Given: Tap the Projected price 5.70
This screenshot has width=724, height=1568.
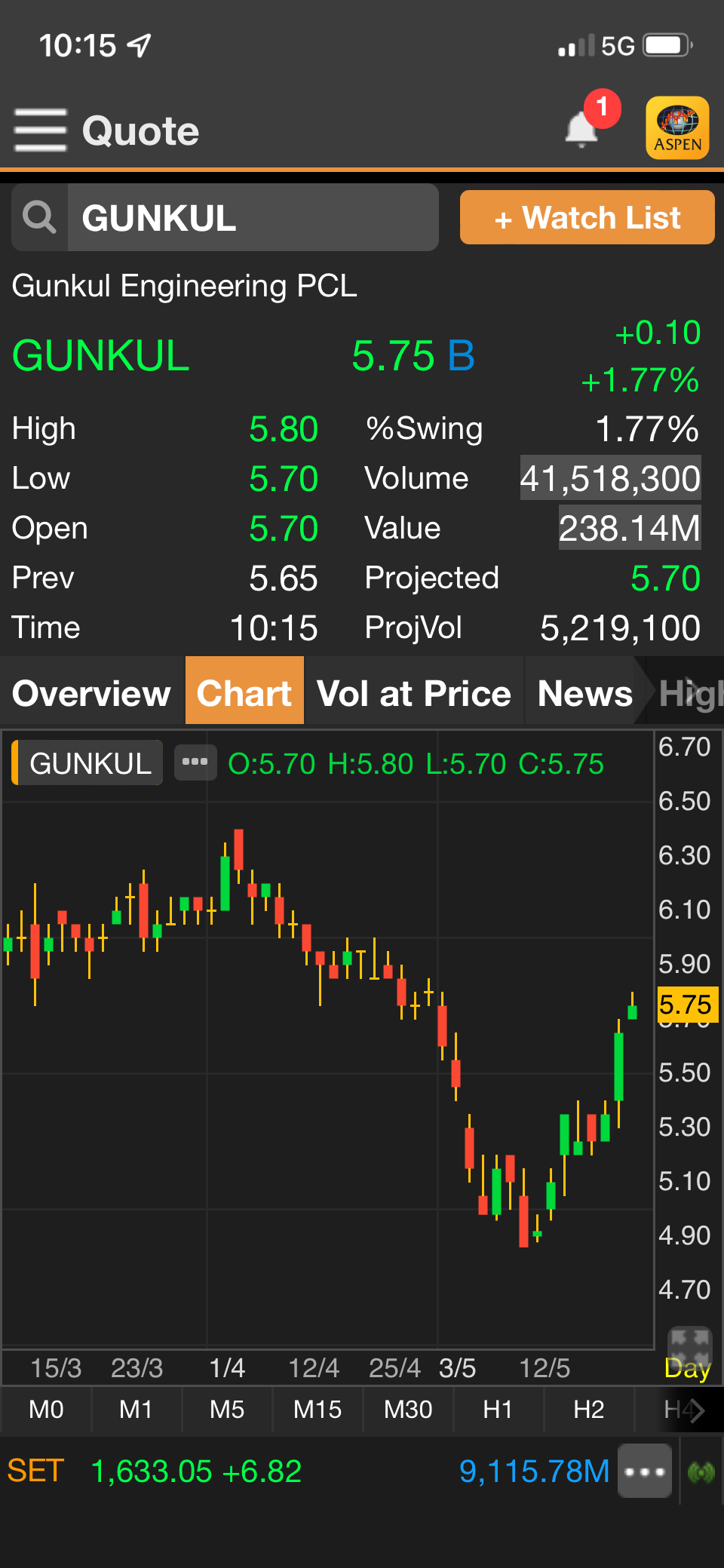Looking at the screenshot, I should click(665, 578).
